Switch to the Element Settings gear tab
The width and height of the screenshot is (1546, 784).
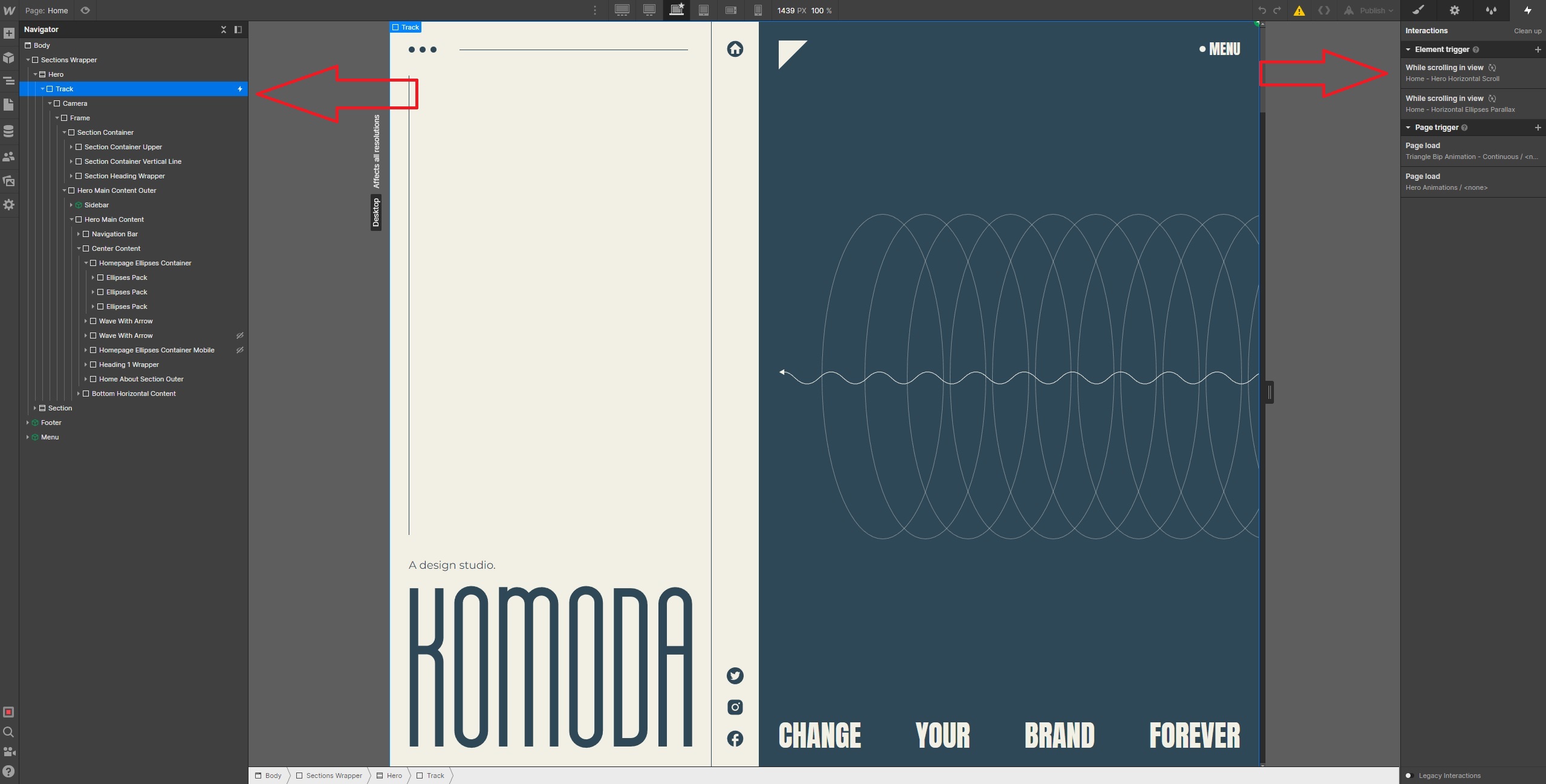coord(1455,10)
